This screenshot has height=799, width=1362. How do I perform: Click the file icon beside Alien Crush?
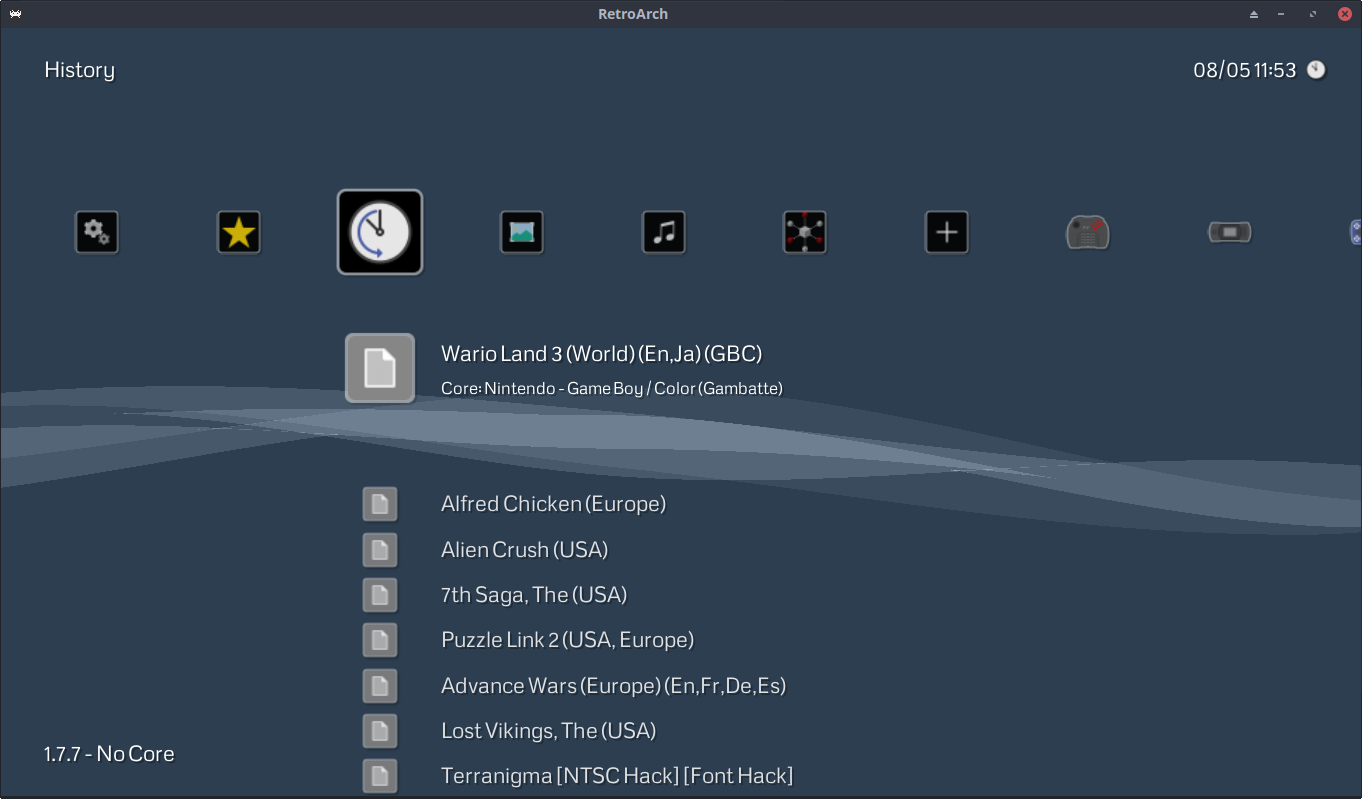click(x=380, y=550)
